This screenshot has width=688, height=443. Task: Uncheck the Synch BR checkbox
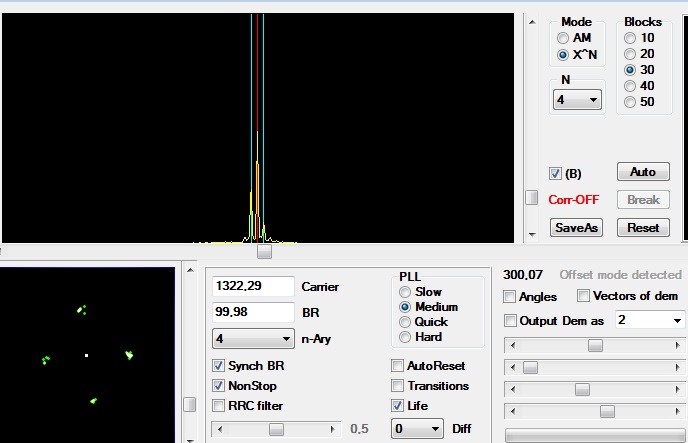pyautogui.click(x=219, y=365)
